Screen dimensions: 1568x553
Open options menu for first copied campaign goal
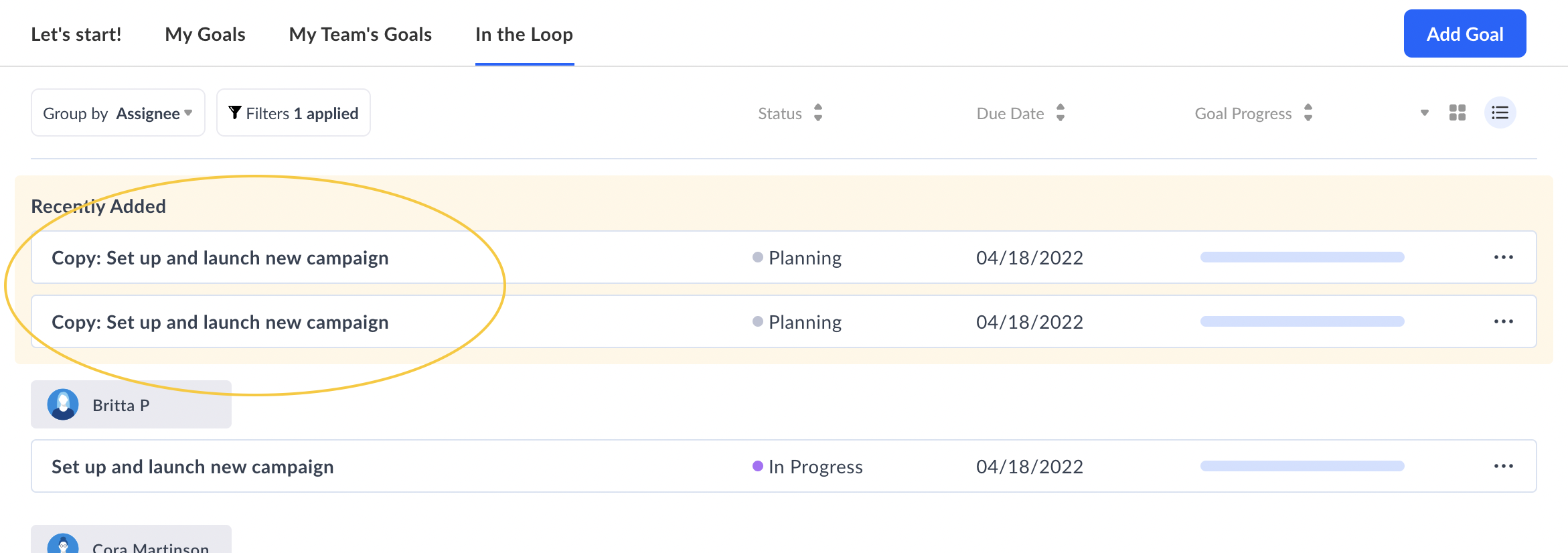click(x=1503, y=258)
